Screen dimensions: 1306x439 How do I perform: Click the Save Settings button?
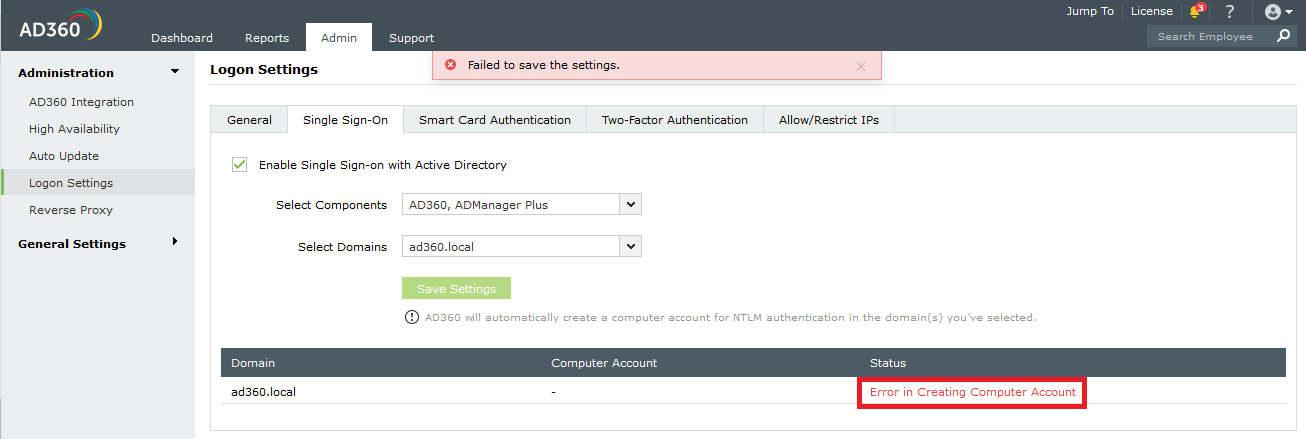[456, 289]
